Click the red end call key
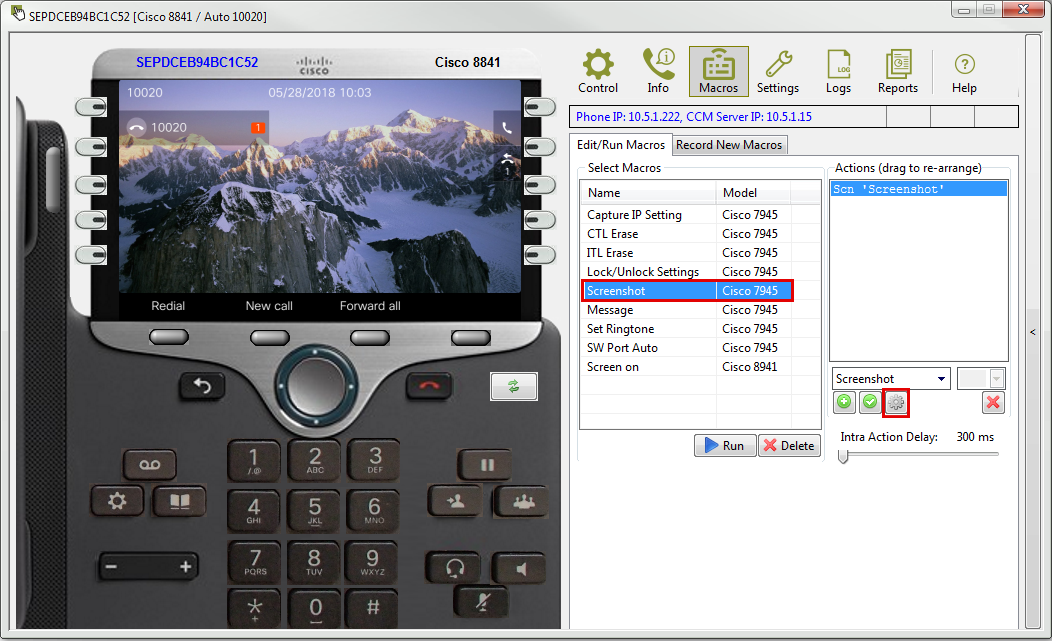 429,386
